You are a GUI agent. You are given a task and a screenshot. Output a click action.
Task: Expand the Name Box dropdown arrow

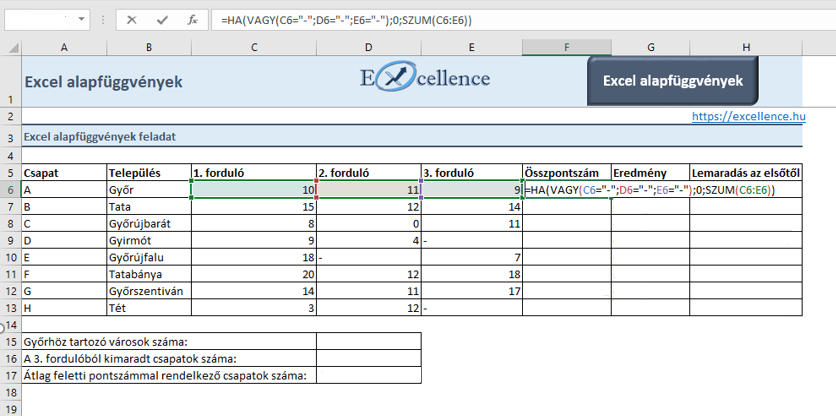pos(81,20)
